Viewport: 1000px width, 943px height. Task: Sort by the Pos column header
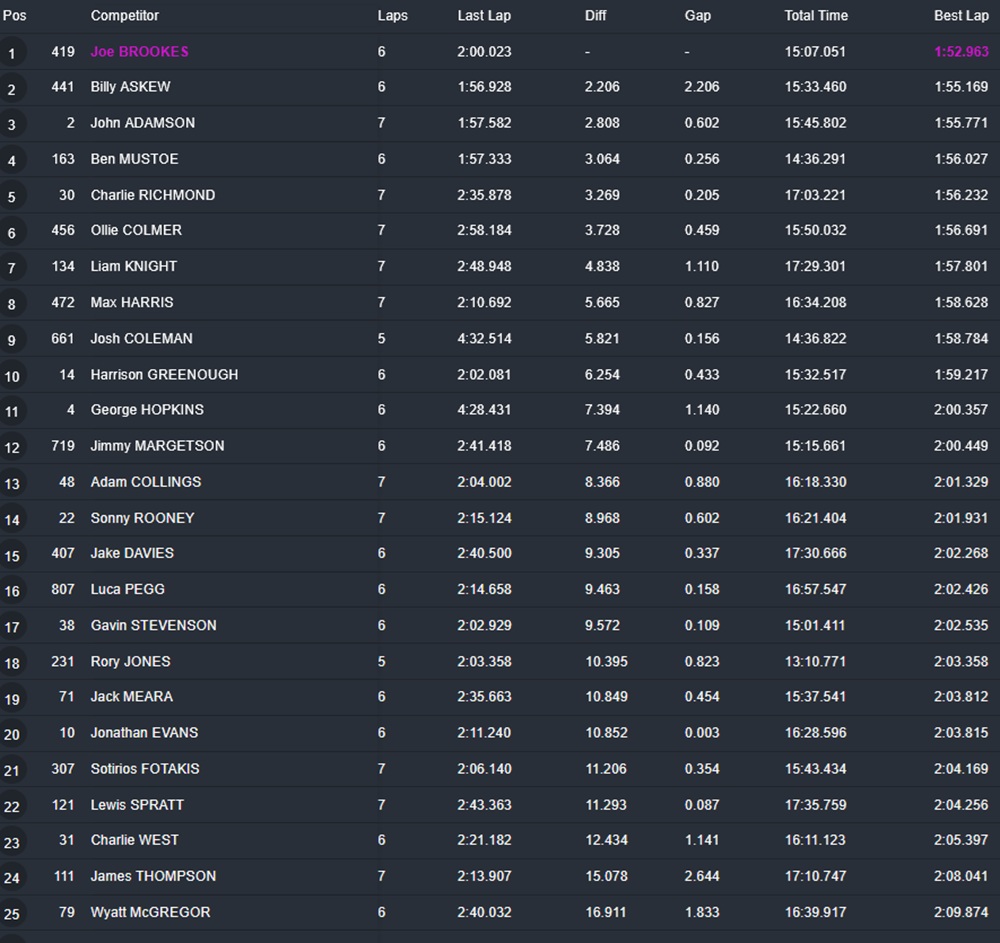[x=15, y=16]
